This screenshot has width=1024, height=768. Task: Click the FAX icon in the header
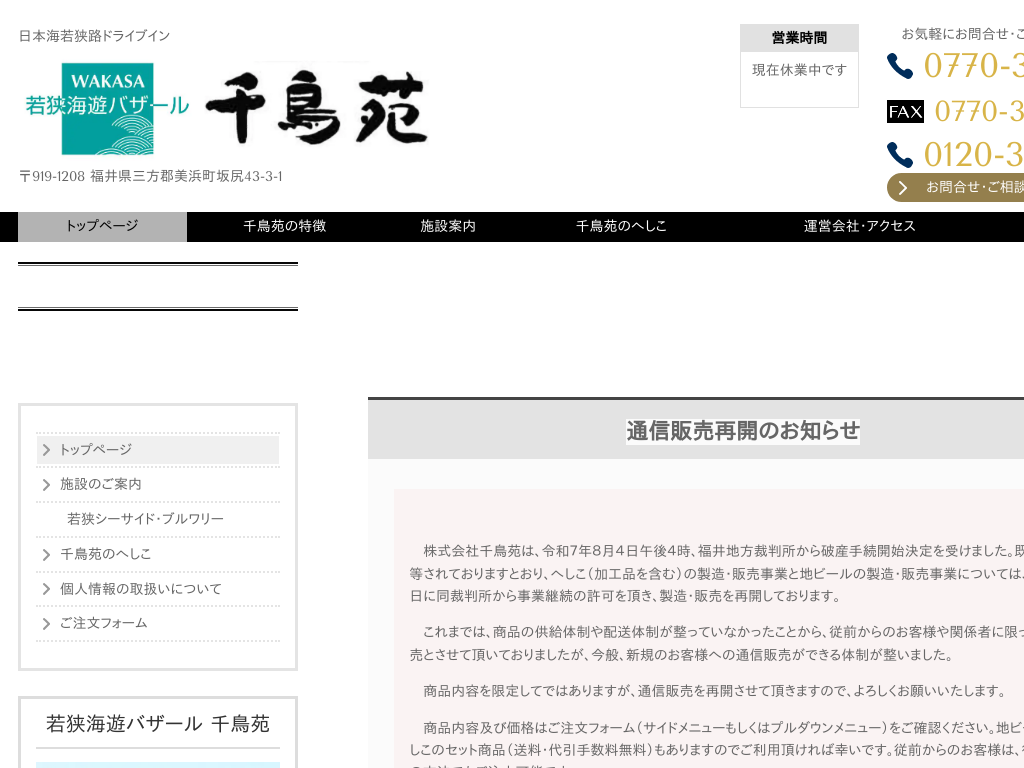[905, 111]
